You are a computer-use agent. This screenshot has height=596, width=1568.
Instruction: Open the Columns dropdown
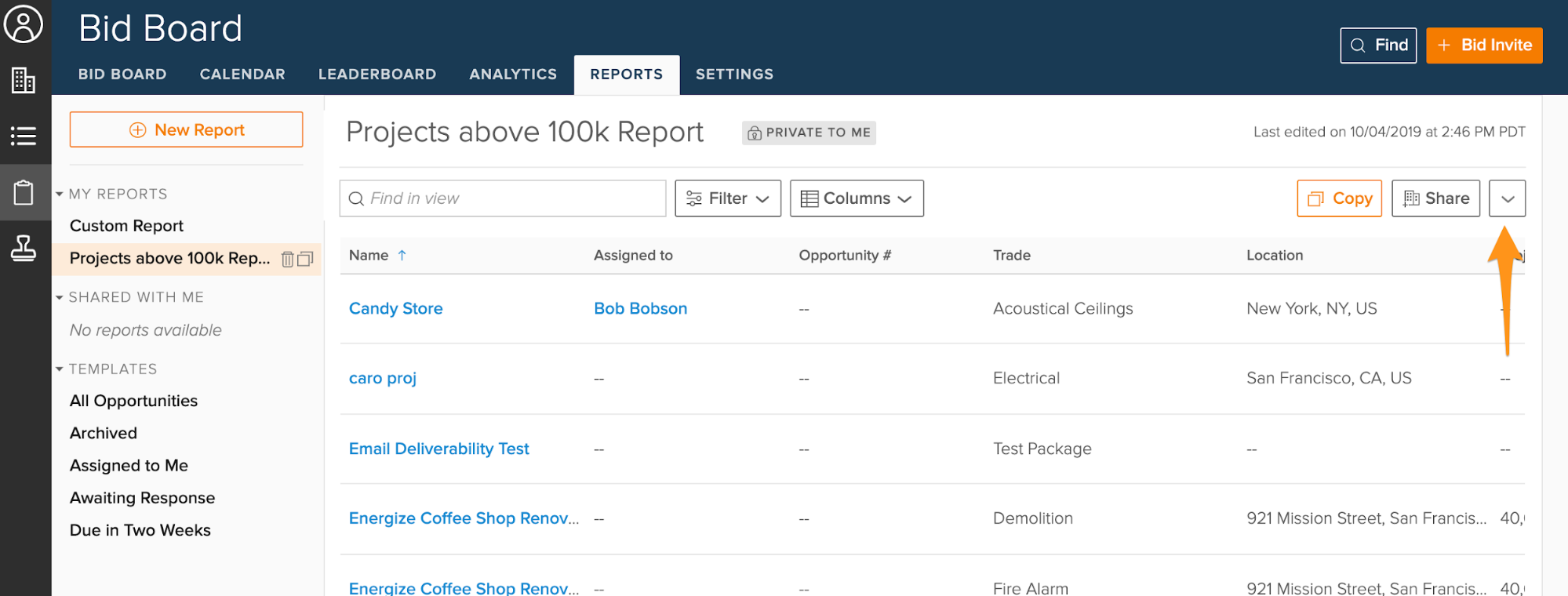856,198
